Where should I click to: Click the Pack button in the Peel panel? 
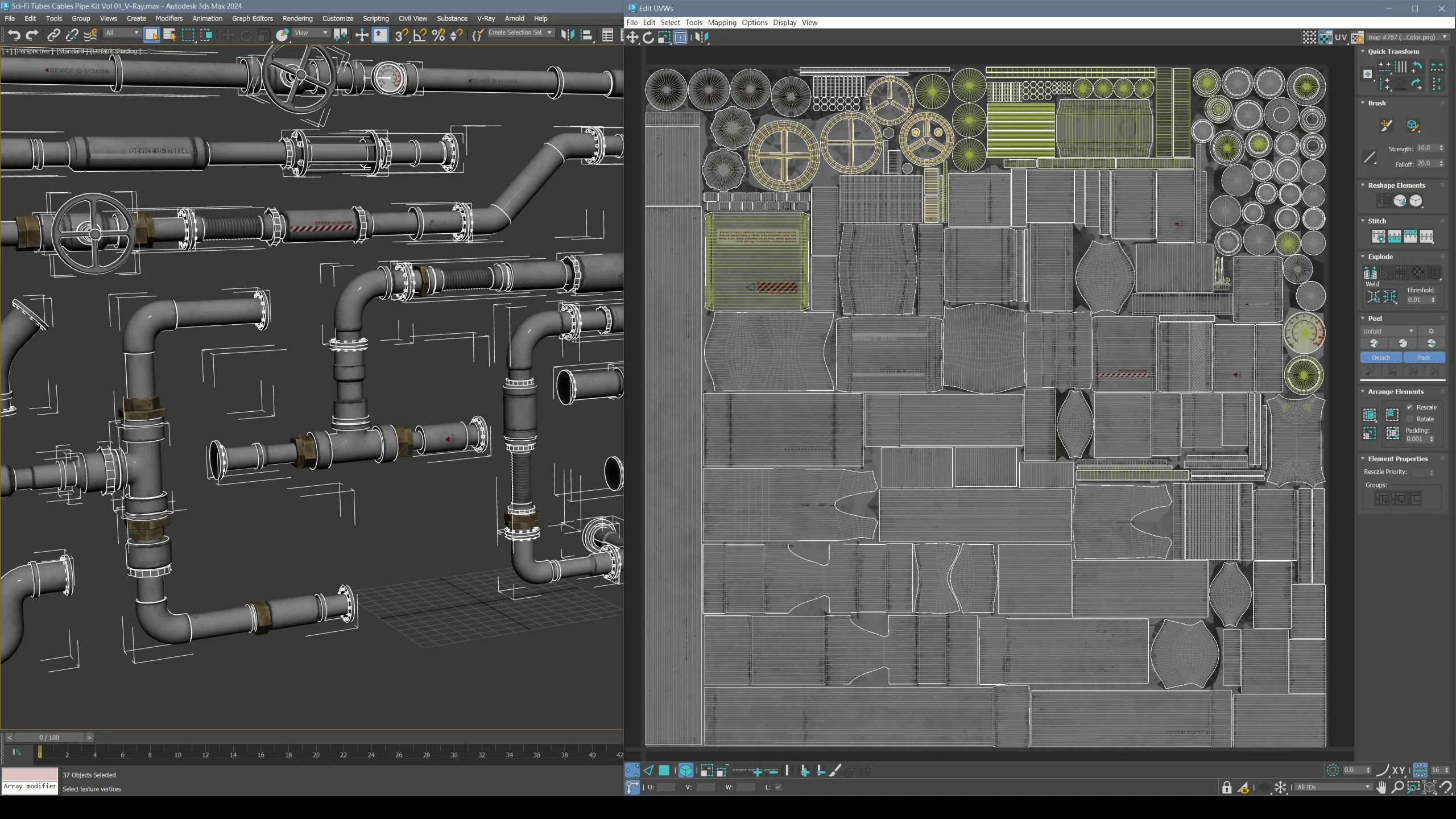[1424, 357]
